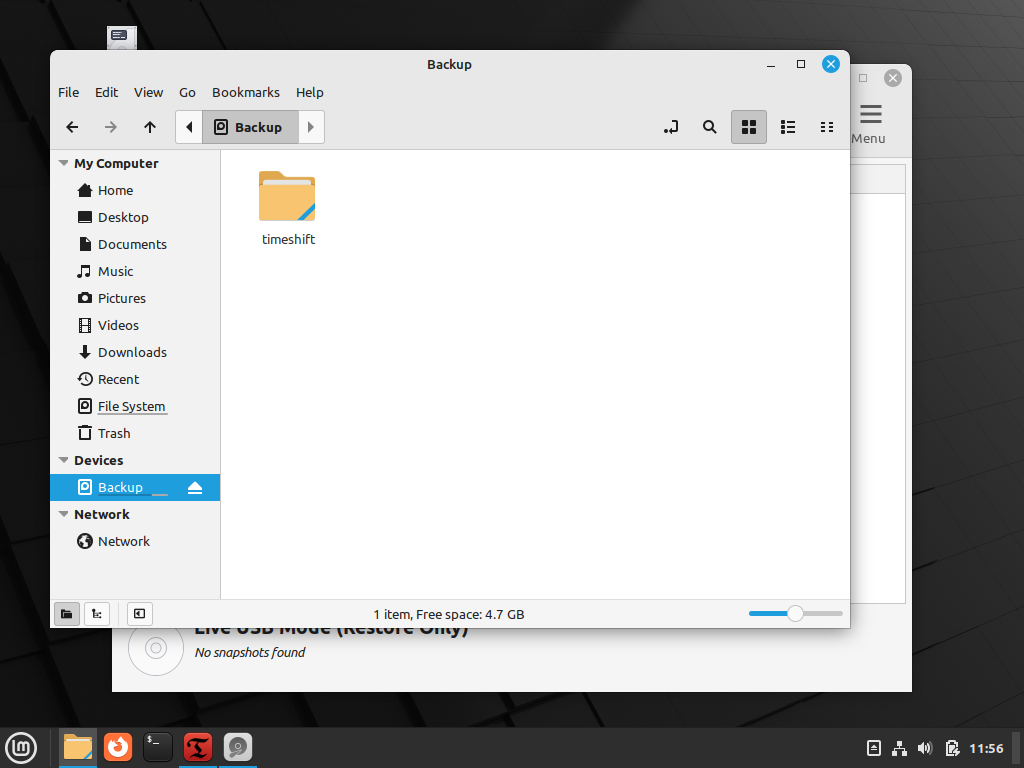Open Videos in the sidebar
This screenshot has width=1024, height=768.
click(135, 325)
